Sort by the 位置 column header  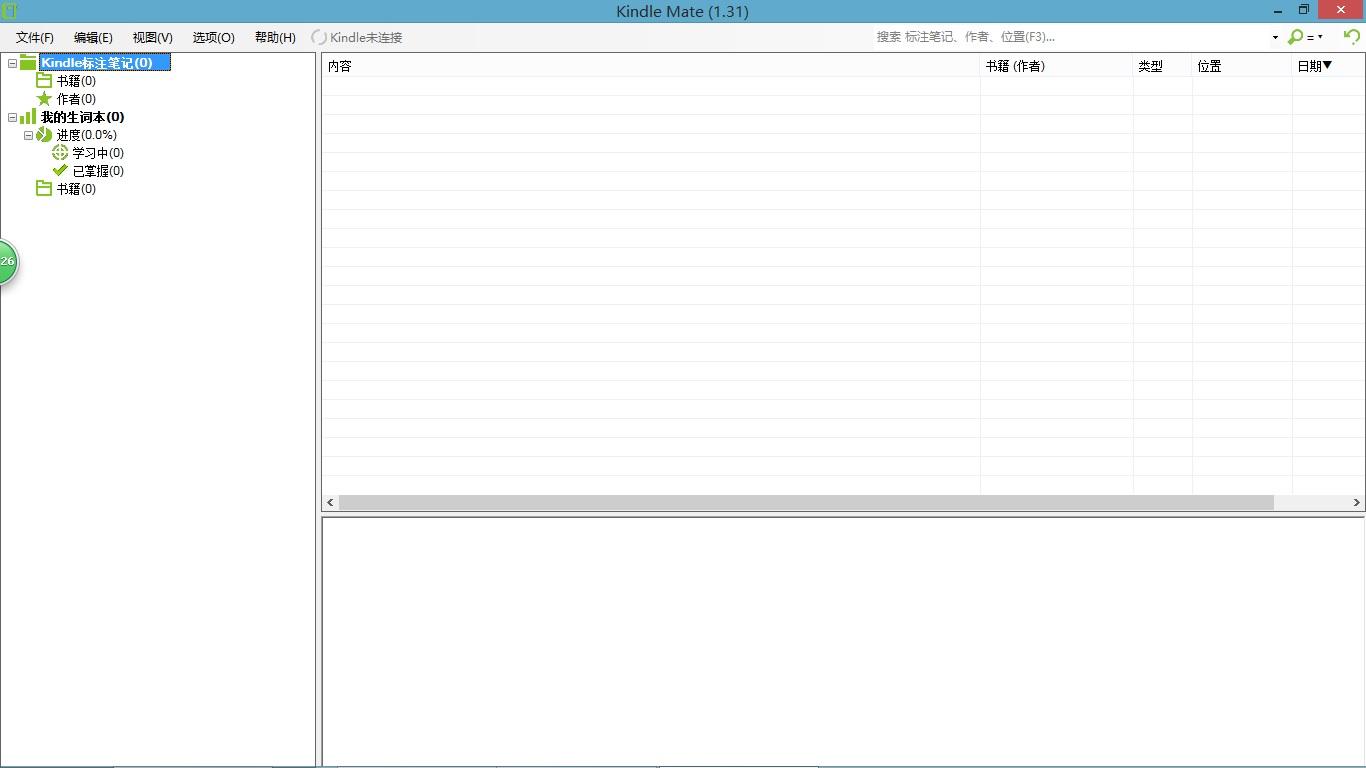1242,66
